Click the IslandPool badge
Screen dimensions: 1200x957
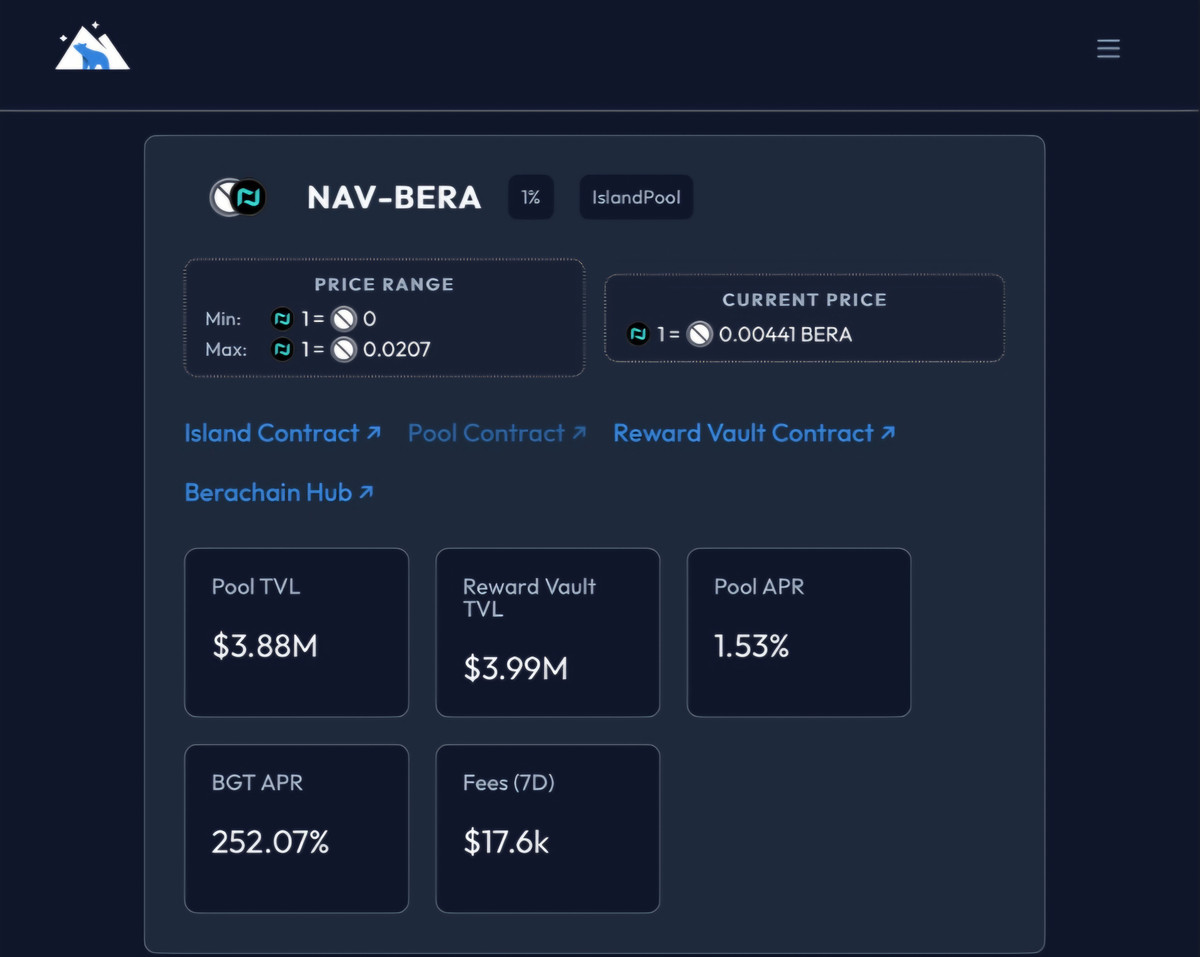636,198
